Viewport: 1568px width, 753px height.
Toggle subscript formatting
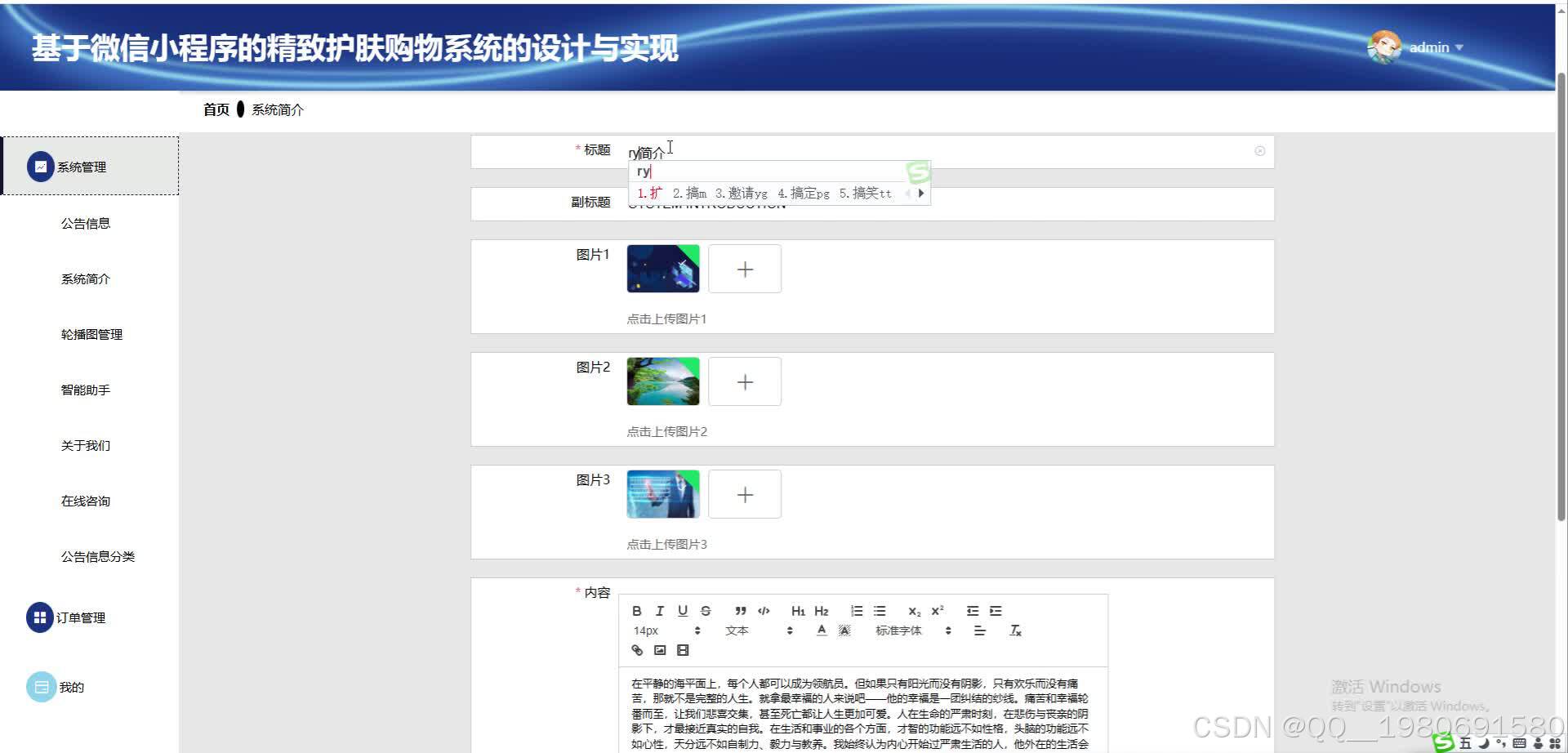coord(913,612)
